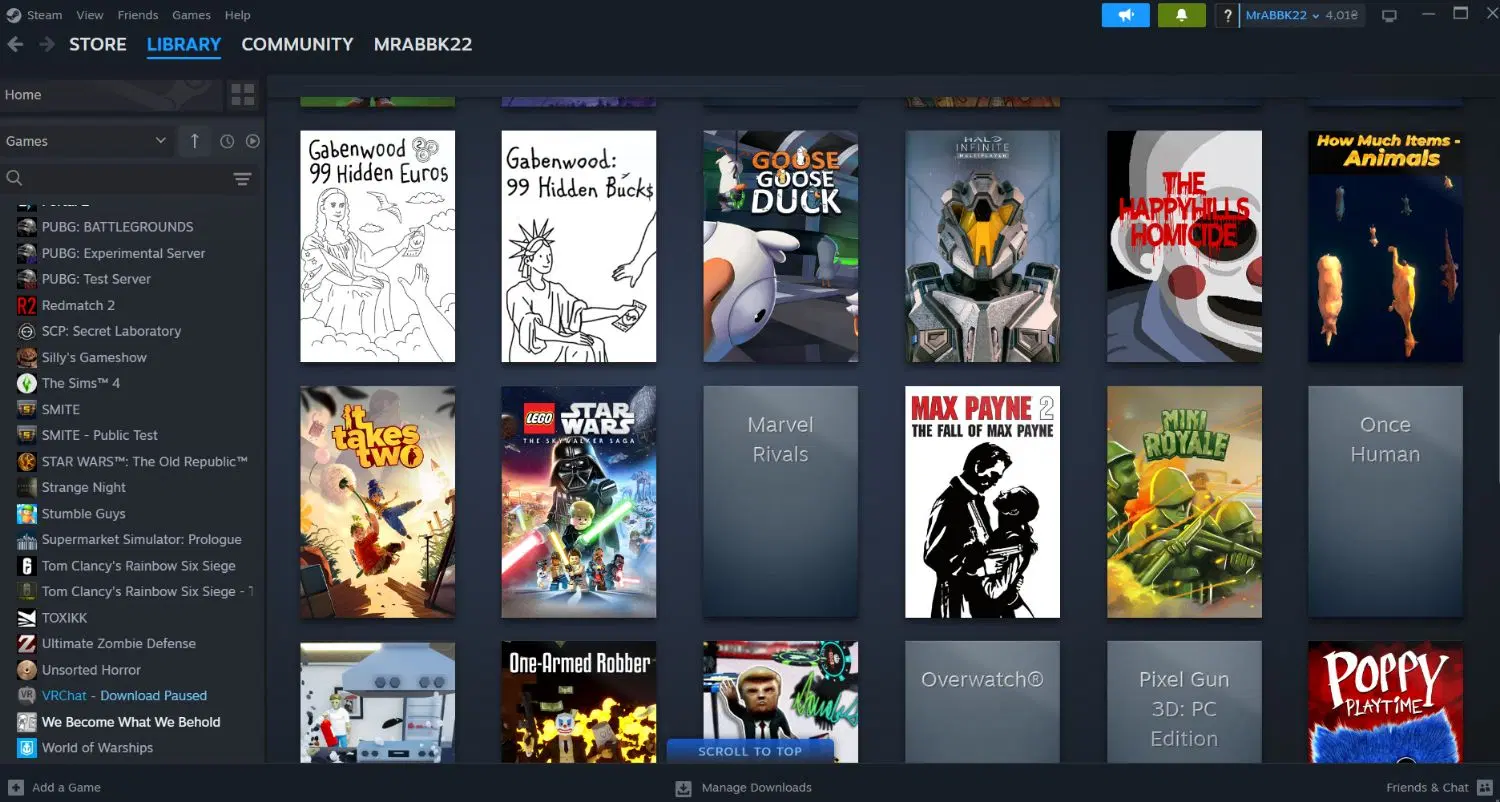Open the LEGO Star Wars cover
The width and height of the screenshot is (1500, 802).
point(579,502)
